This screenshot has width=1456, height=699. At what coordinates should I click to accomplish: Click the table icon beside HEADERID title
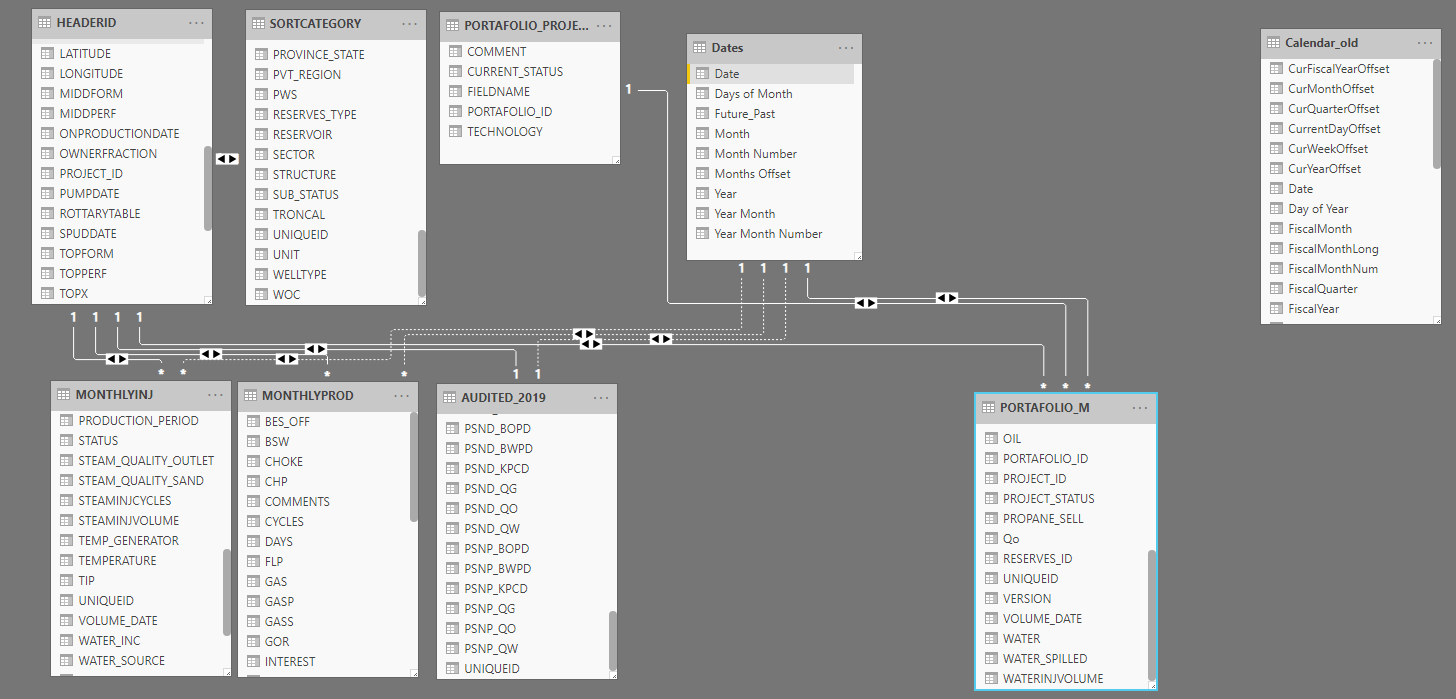coord(43,22)
